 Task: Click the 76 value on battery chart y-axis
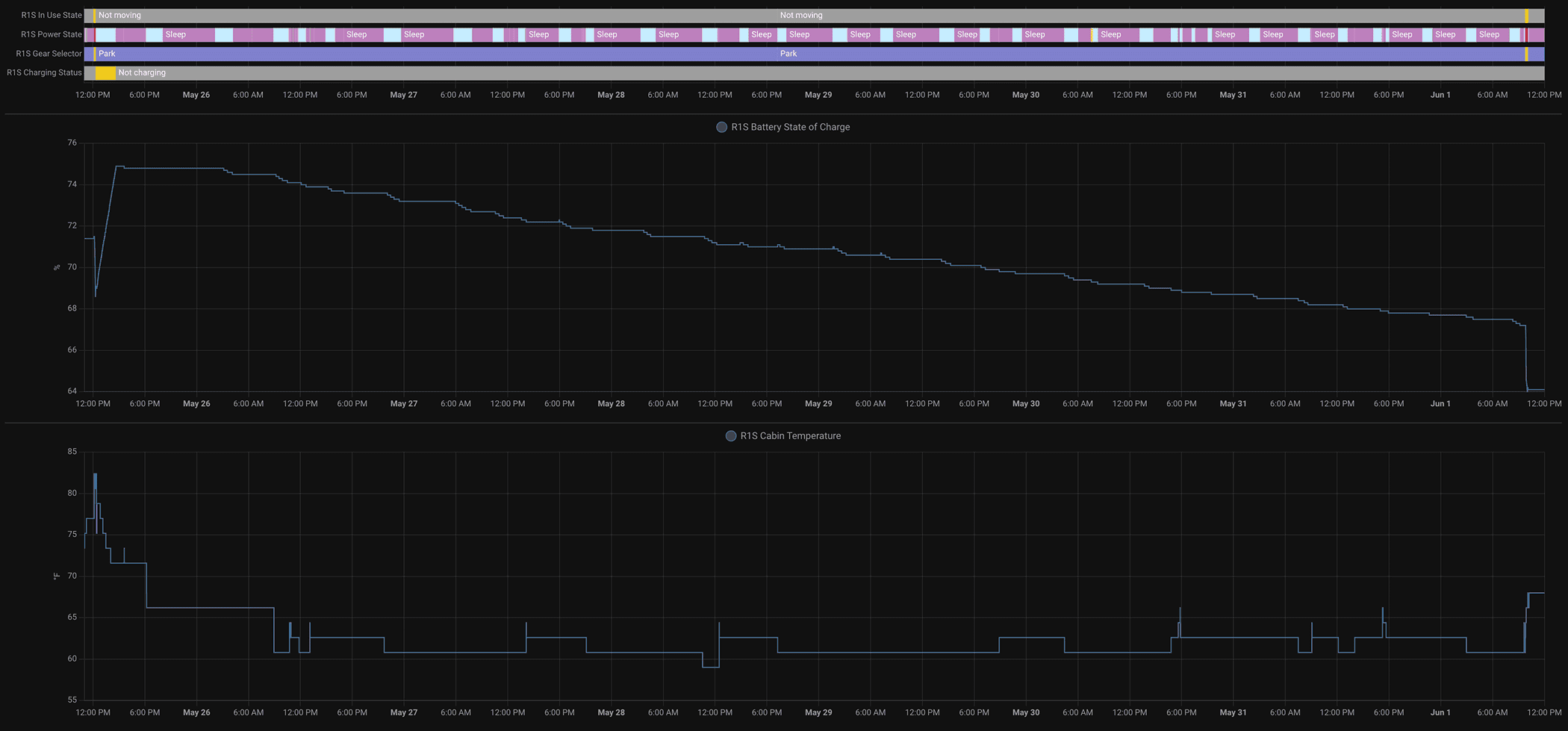point(72,143)
